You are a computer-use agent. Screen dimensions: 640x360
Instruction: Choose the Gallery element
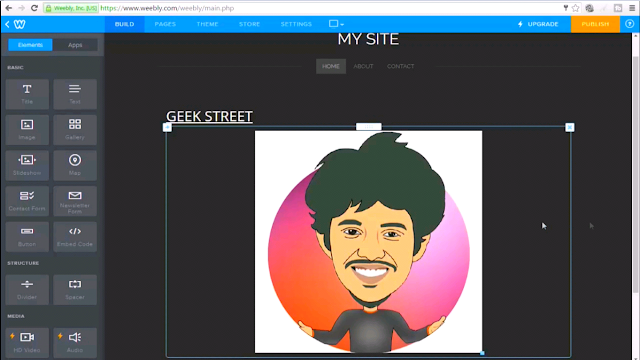pyautogui.click(x=75, y=130)
